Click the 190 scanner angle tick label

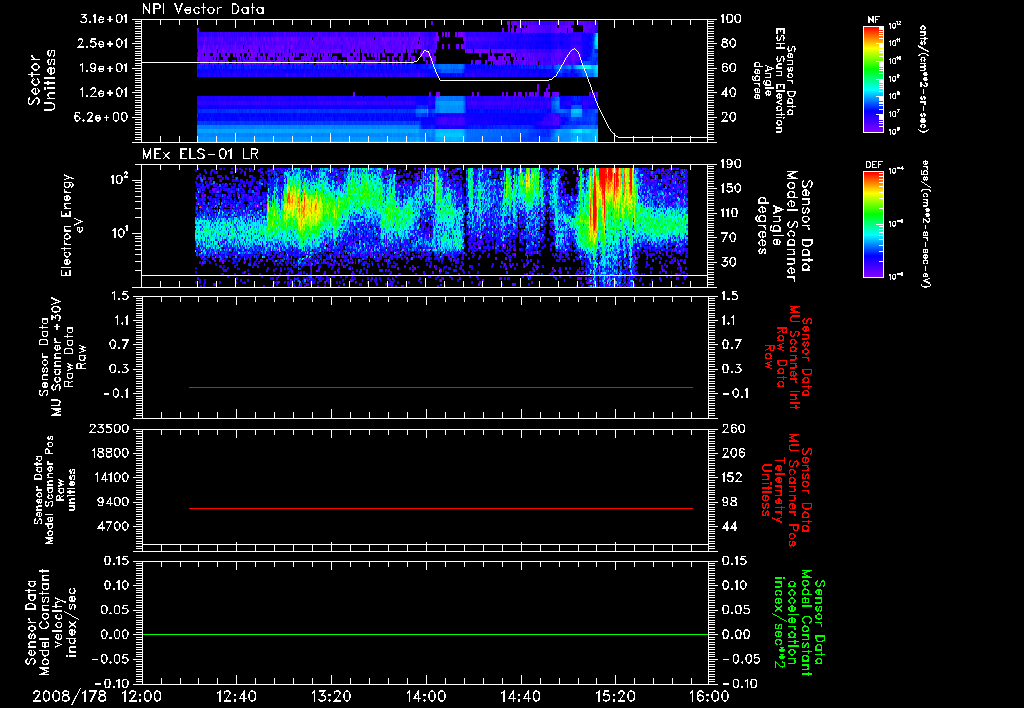pyautogui.click(x=731, y=165)
